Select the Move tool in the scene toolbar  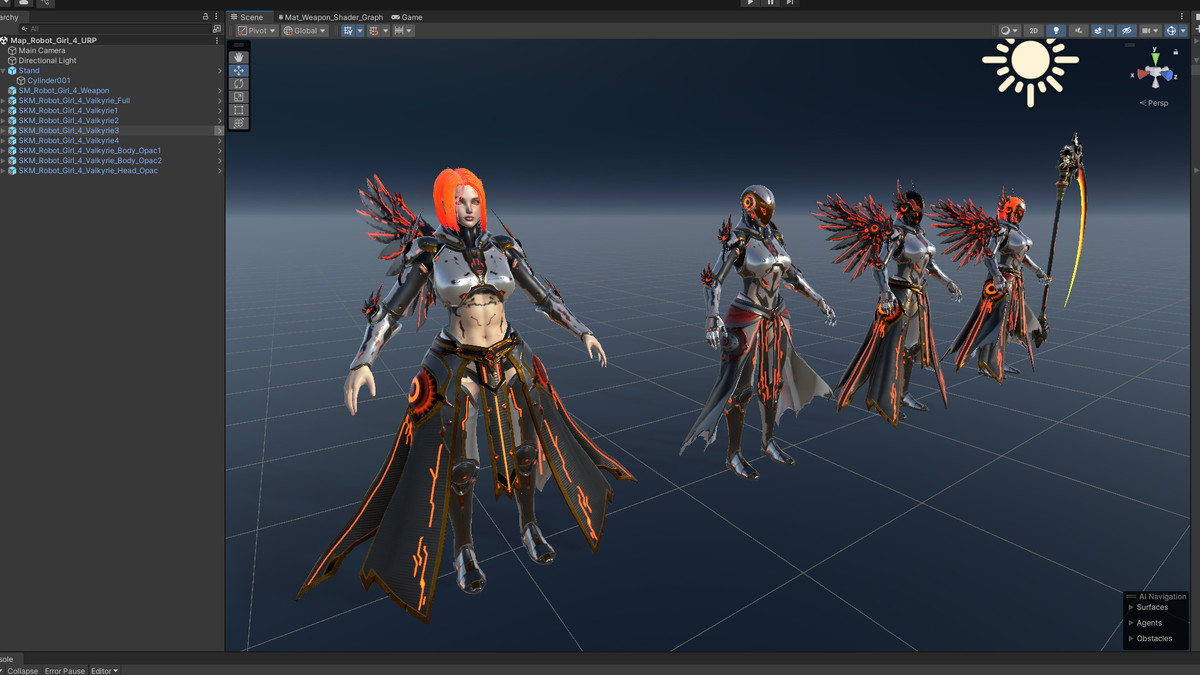[239, 71]
